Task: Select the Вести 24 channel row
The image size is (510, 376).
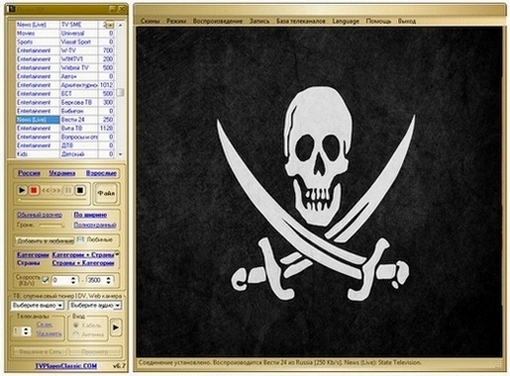Action: coord(65,119)
